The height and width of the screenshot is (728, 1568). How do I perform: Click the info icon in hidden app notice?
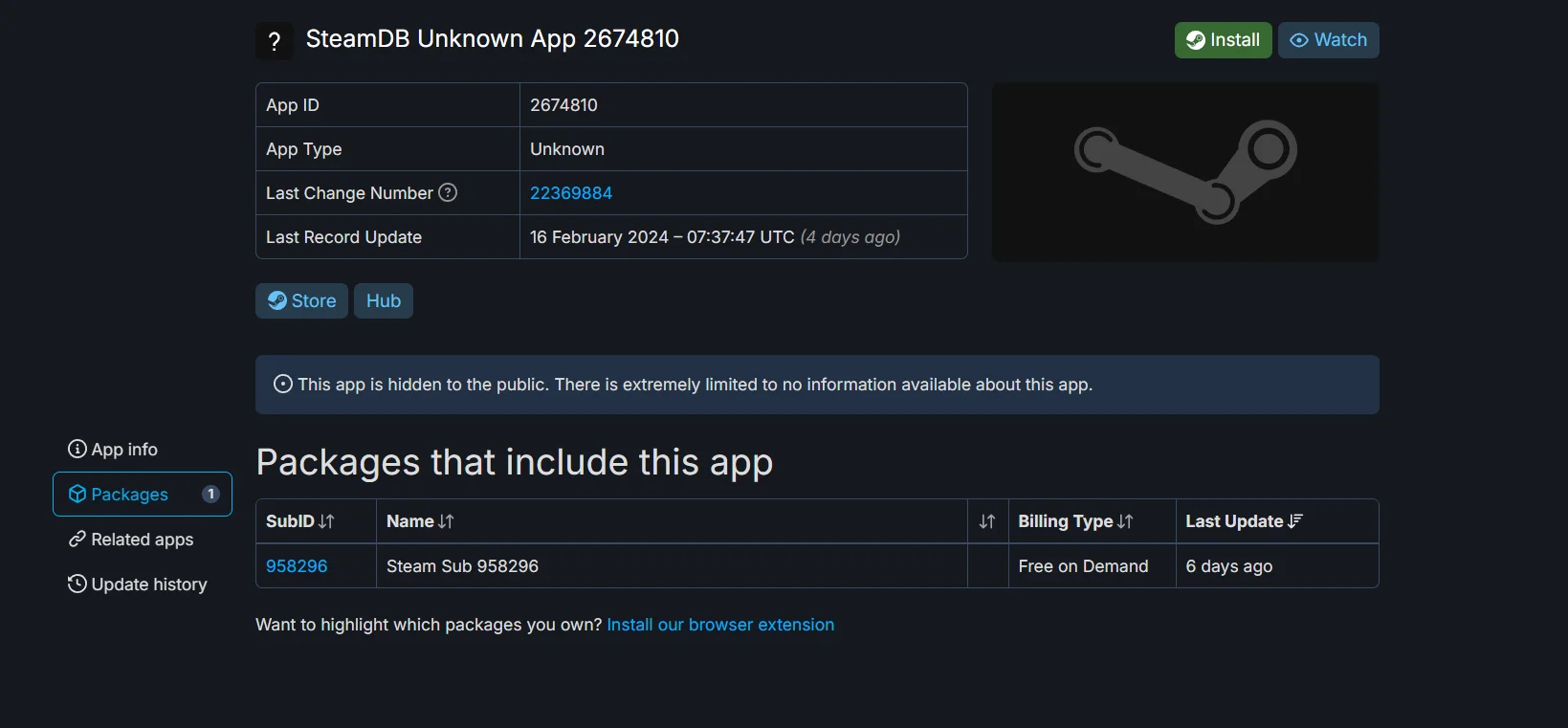click(x=283, y=384)
